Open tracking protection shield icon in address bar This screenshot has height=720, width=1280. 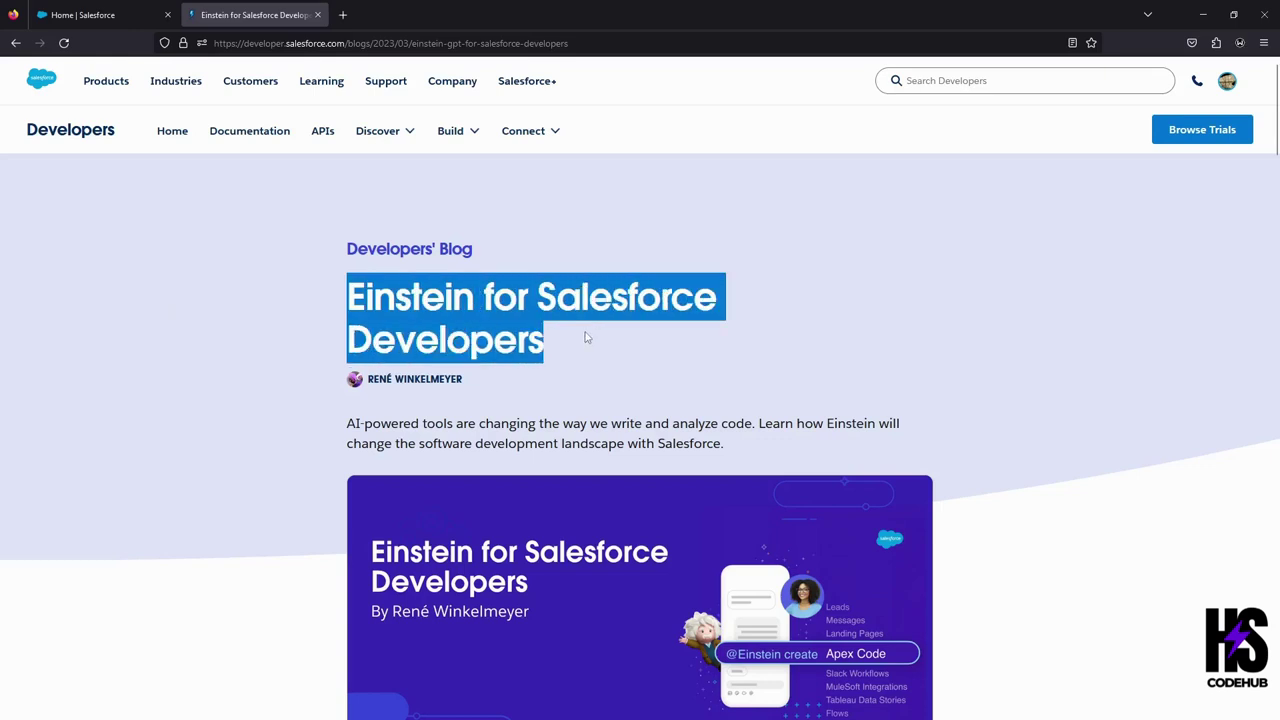(x=165, y=43)
